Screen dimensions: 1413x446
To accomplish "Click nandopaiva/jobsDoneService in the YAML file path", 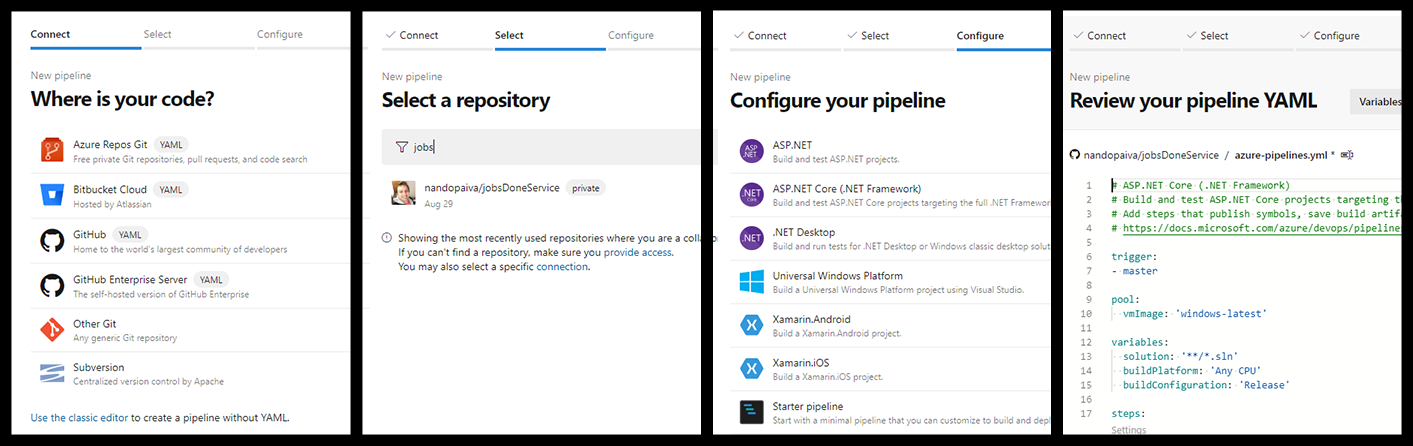I will pyautogui.click(x=1151, y=155).
